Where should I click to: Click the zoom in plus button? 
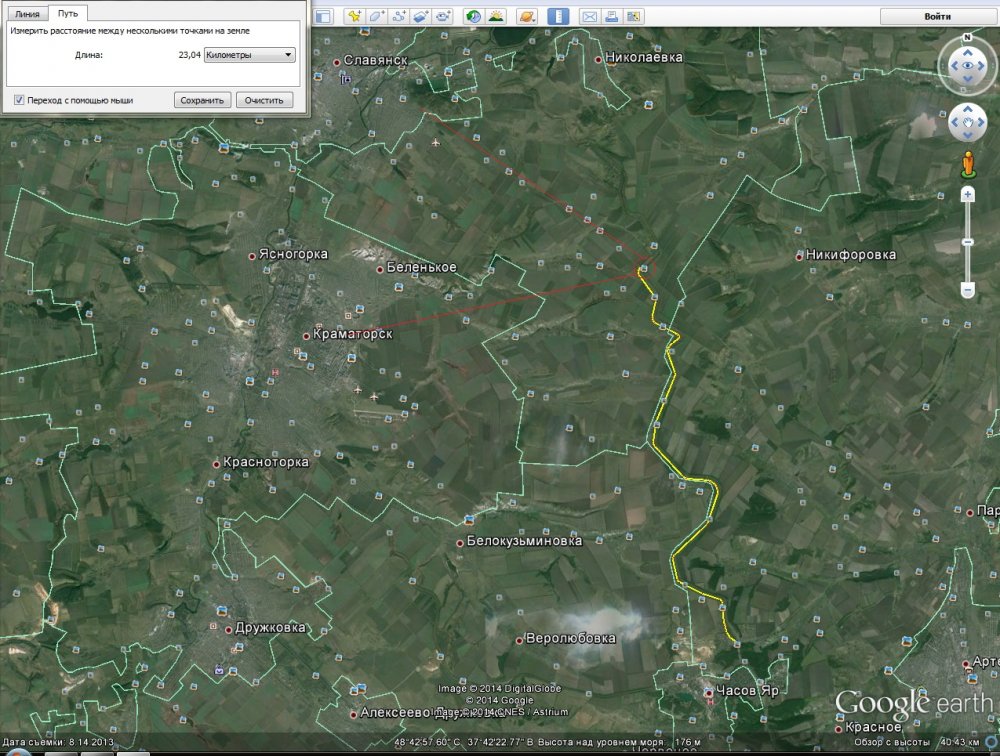(967, 194)
